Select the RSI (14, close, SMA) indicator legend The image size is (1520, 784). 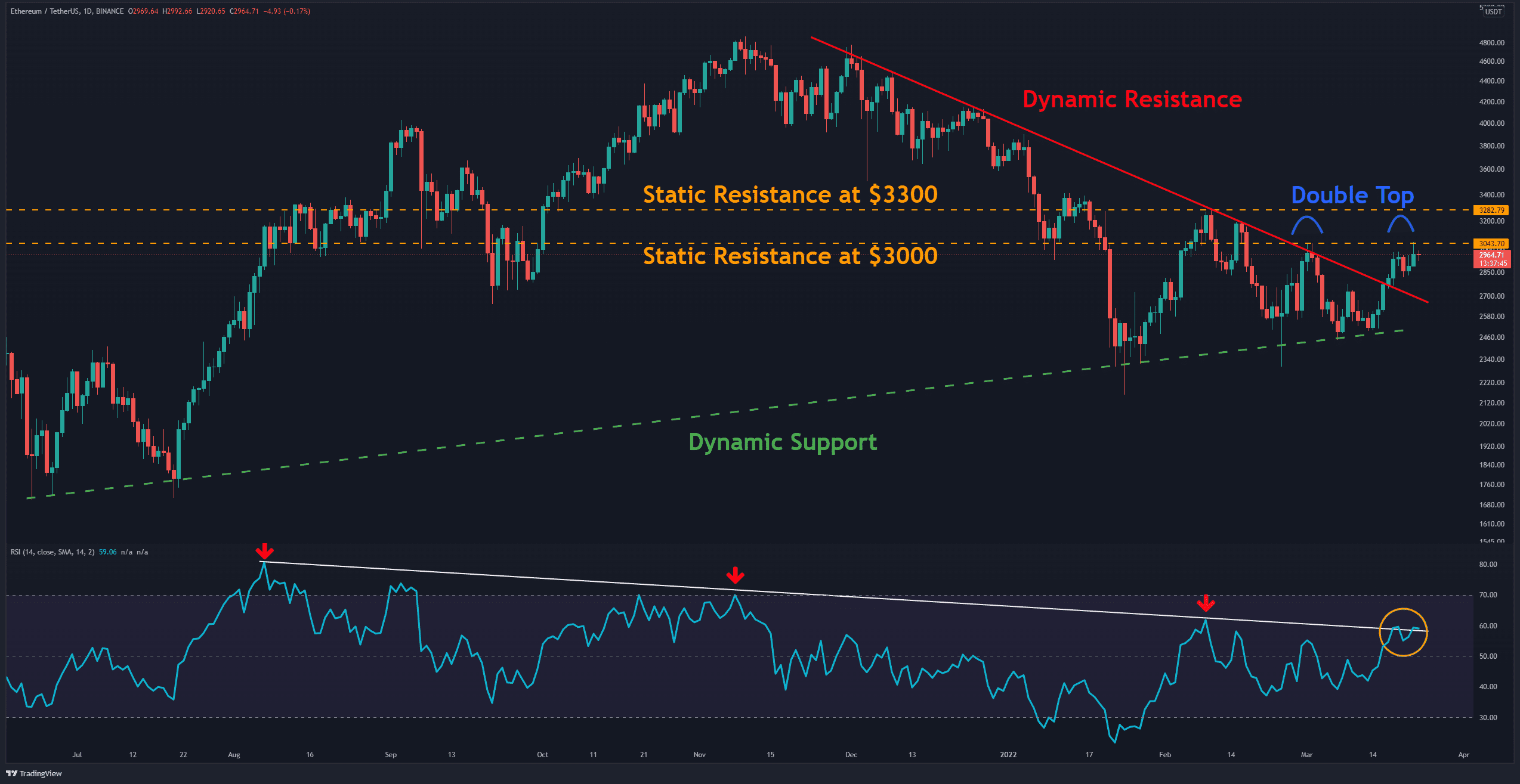click(x=54, y=551)
